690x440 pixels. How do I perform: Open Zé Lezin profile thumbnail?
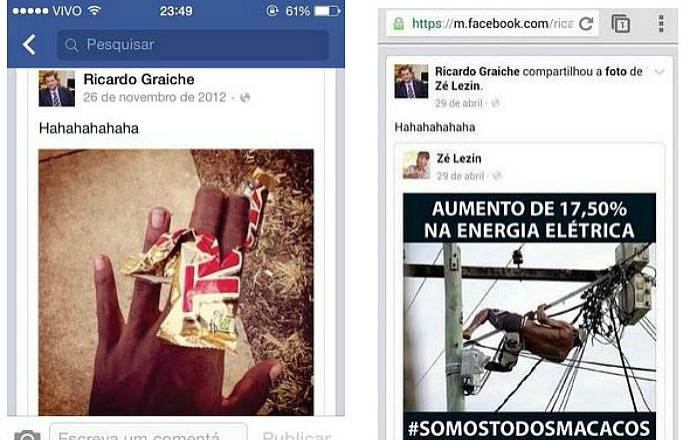click(x=416, y=165)
